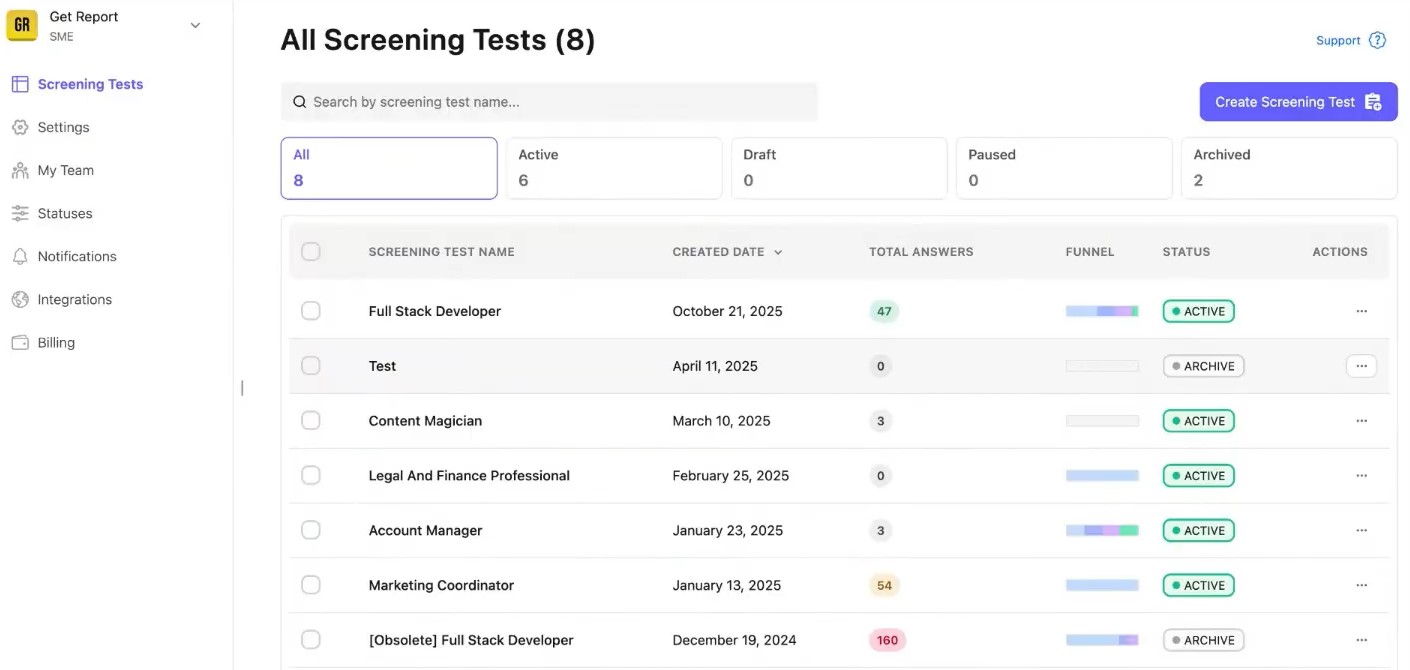The height and width of the screenshot is (670, 1410).
Task: Click the Support help question-mark icon
Action: point(1377,40)
